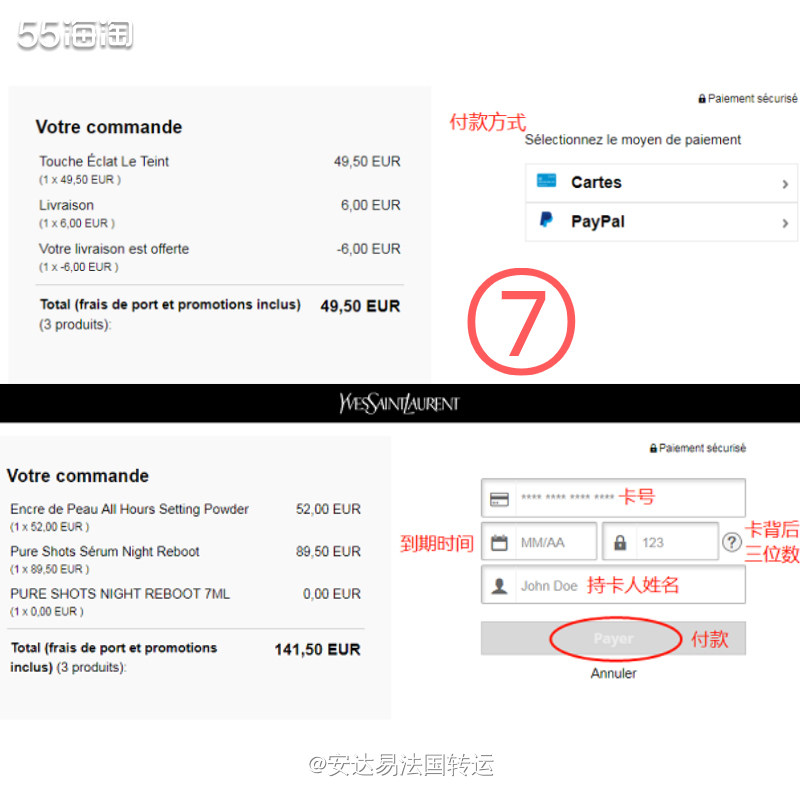800x800 pixels.
Task: Choose PayPal as the payment method
Action: [661, 222]
